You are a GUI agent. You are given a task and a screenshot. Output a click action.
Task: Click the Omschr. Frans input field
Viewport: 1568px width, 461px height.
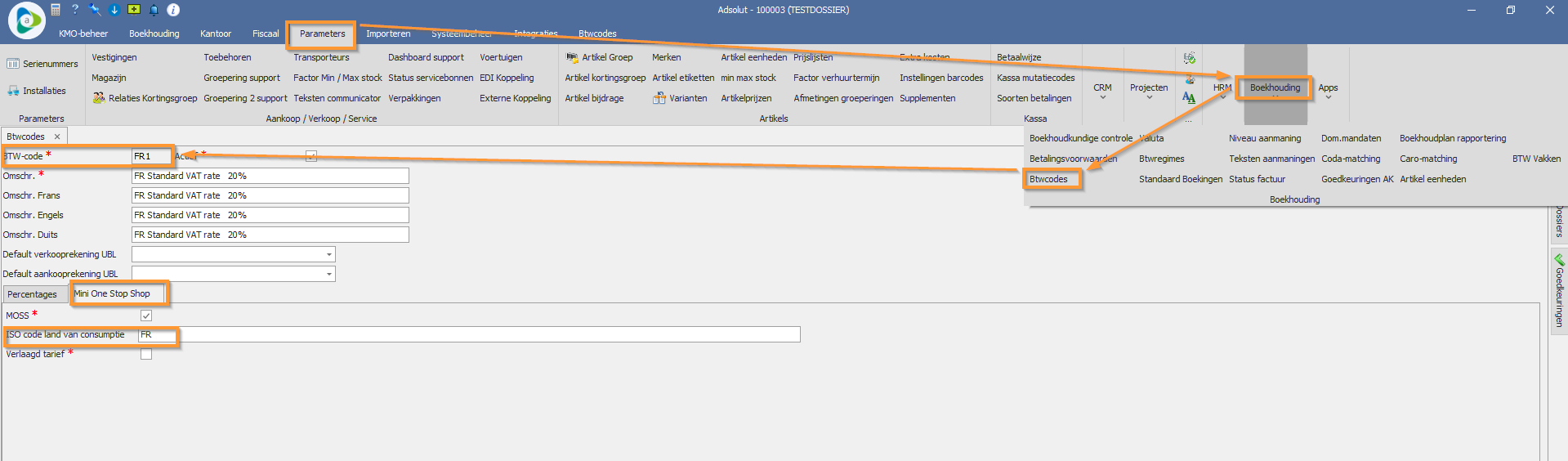click(x=270, y=195)
